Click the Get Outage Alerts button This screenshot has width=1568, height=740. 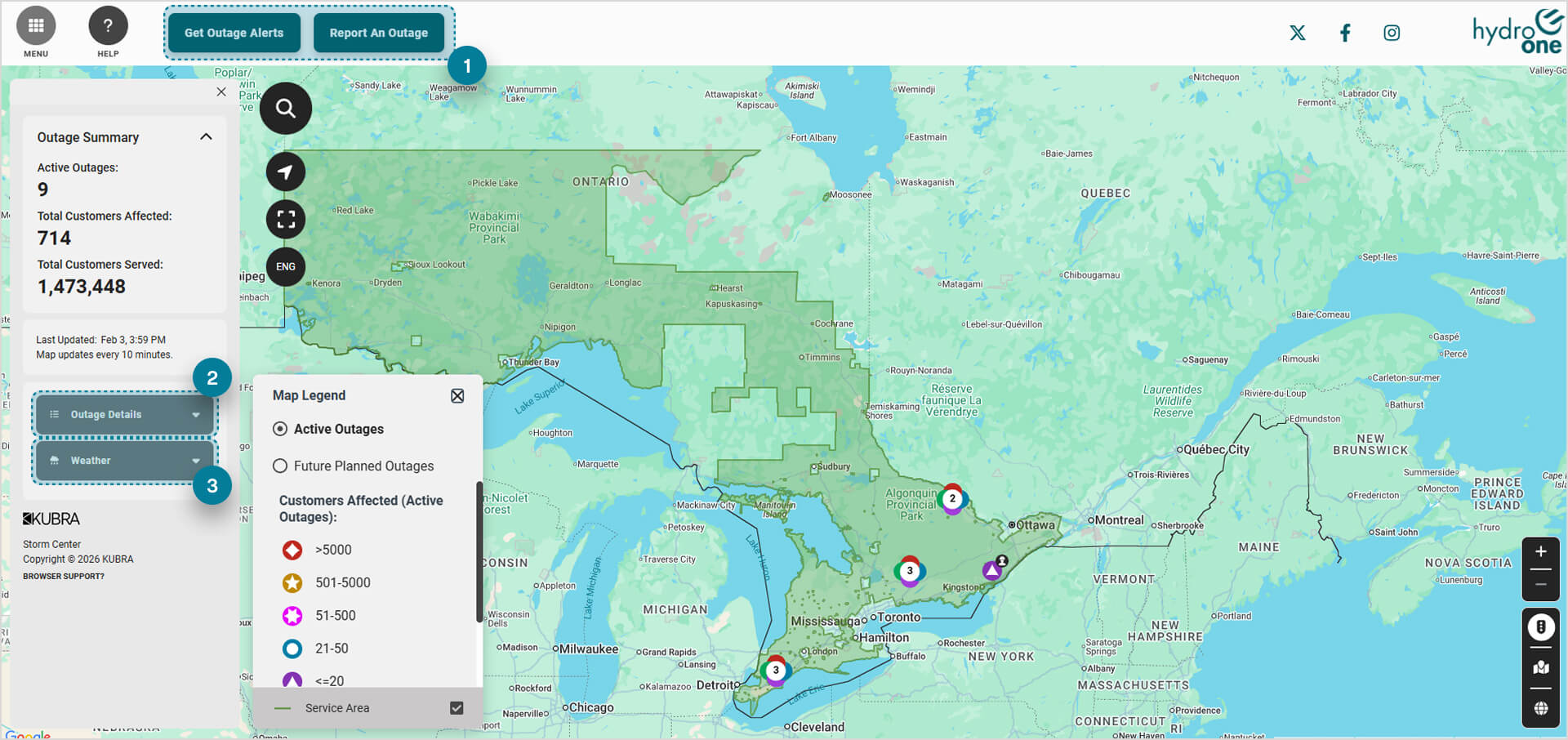(234, 33)
